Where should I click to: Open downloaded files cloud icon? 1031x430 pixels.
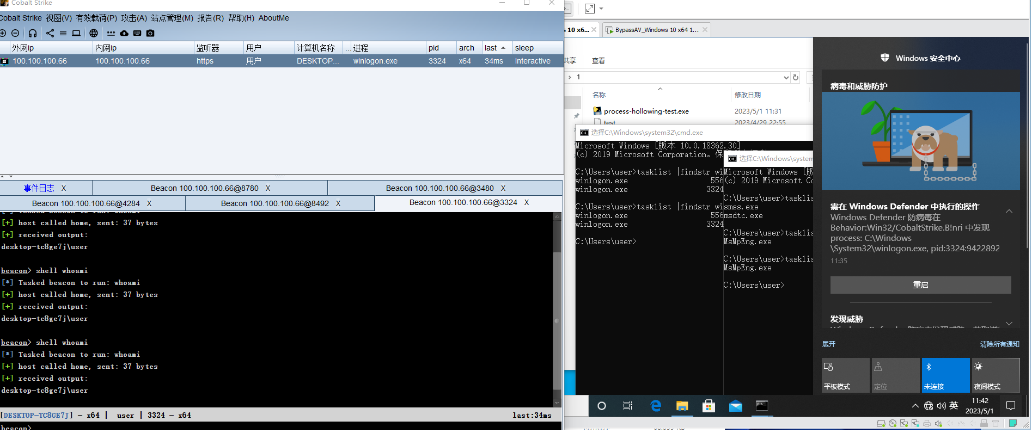tap(124, 33)
